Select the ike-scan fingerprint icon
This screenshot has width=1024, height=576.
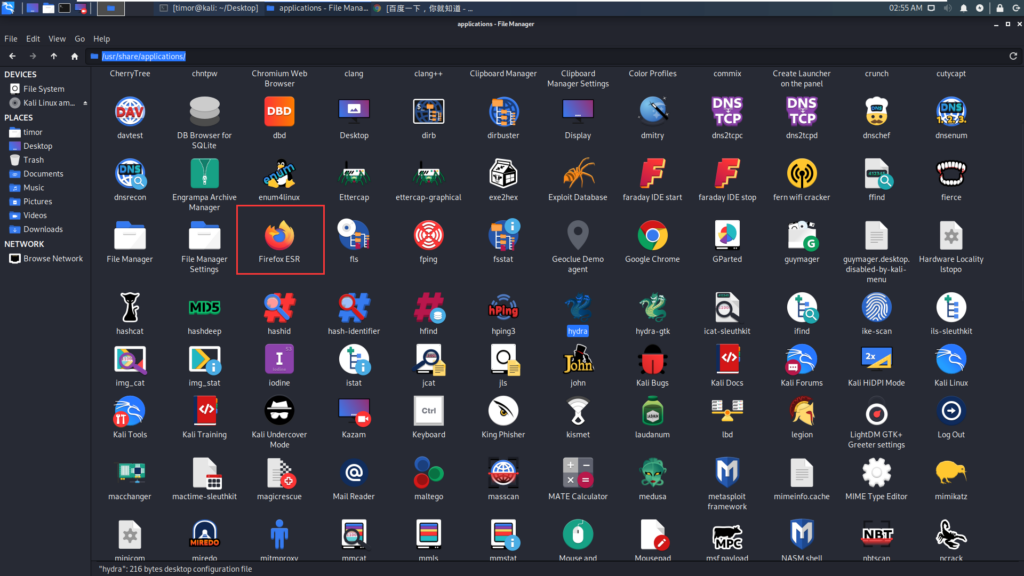pos(876,308)
